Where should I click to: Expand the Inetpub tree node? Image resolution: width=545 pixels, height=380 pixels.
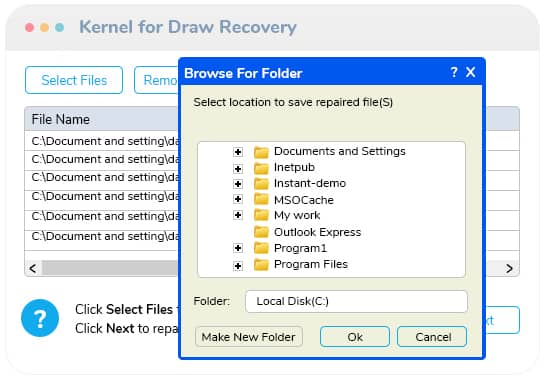tap(238, 169)
